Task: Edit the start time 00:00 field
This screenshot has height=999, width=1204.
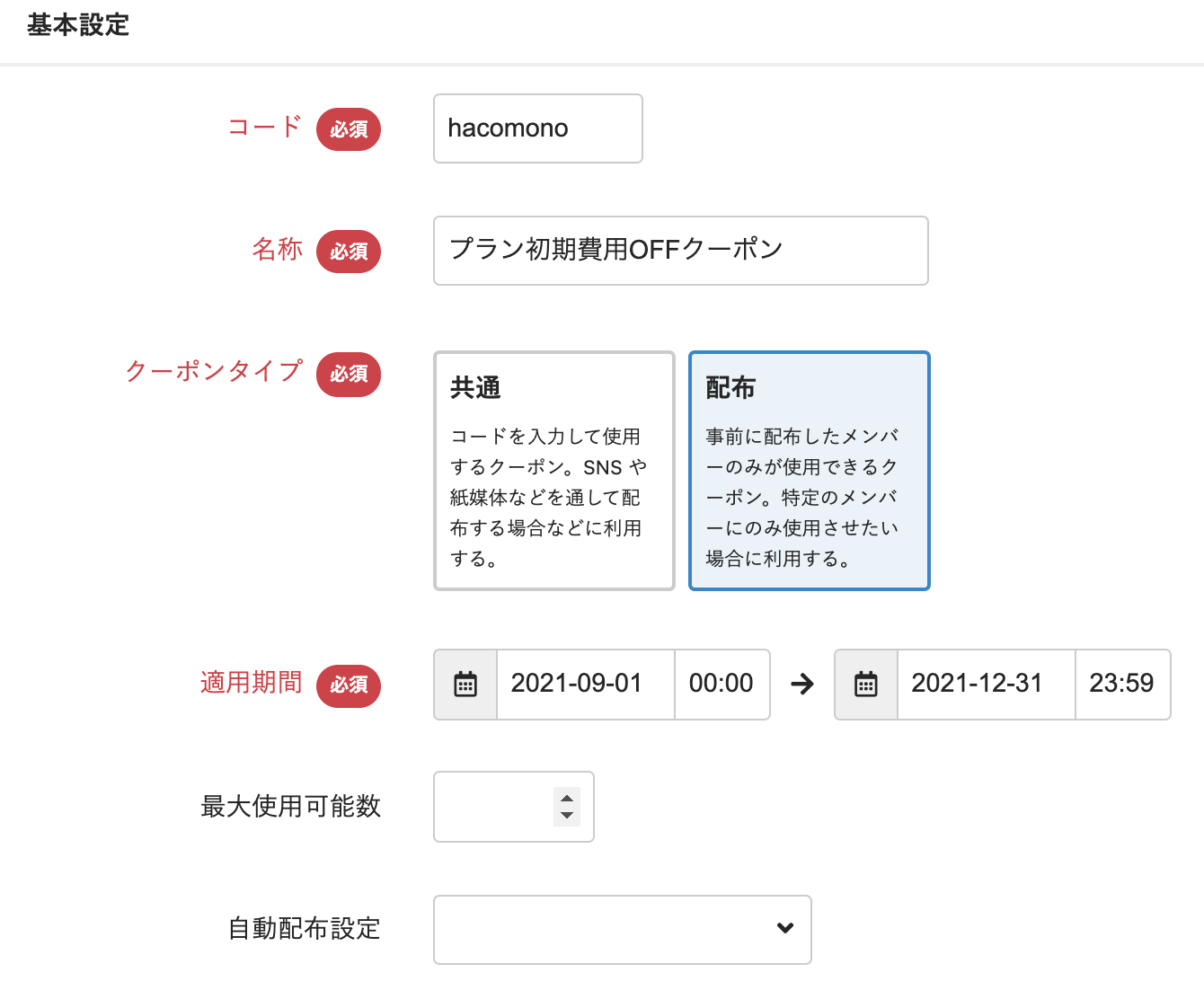Action: (722, 685)
